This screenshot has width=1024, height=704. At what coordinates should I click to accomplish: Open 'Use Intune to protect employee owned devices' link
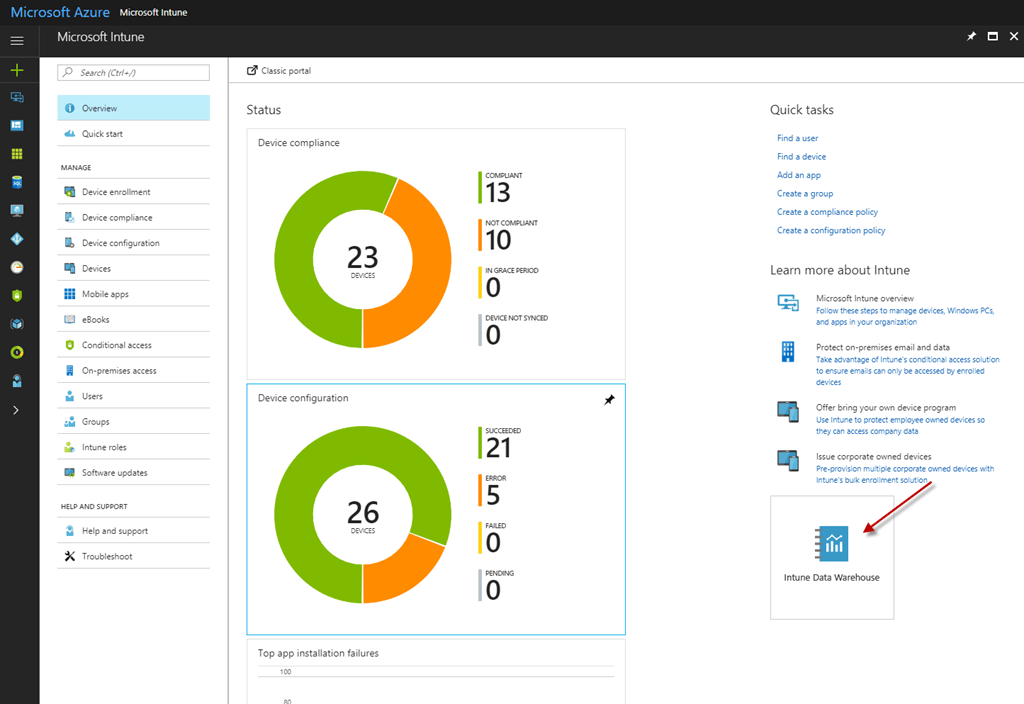click(x=900, y=425)
